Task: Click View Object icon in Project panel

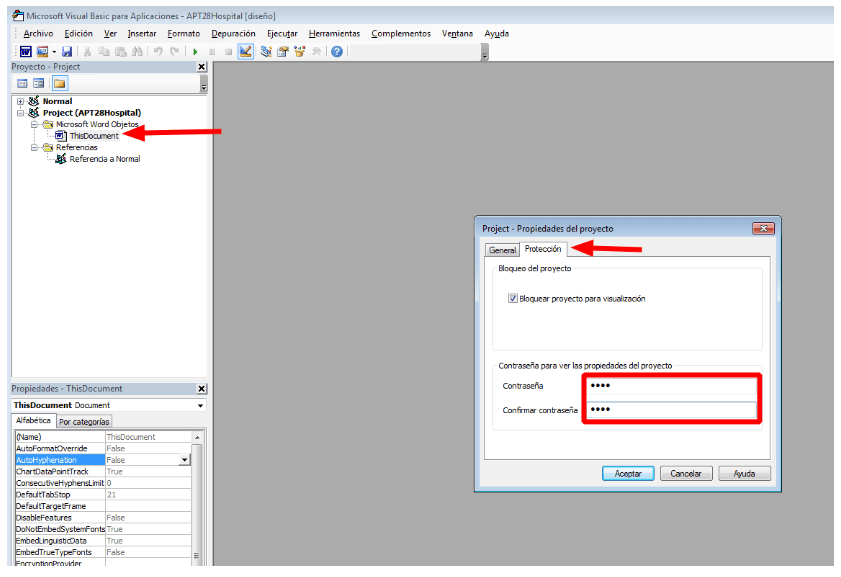Action: click(39, 83)
